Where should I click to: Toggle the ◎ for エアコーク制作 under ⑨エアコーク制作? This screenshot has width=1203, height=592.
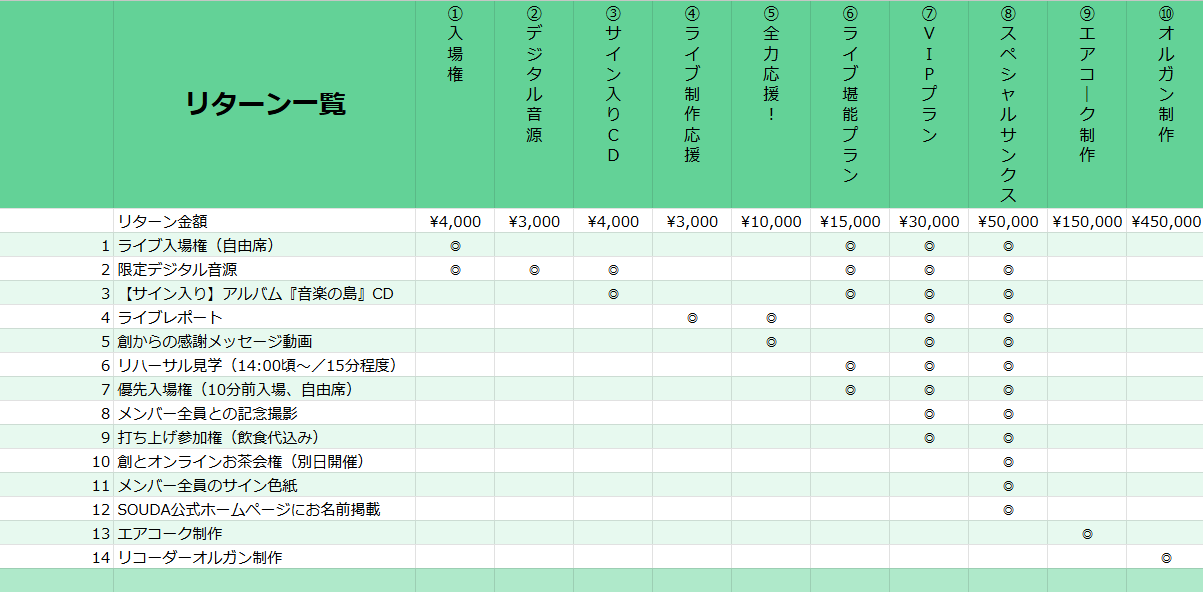(x=1087, y=533)
